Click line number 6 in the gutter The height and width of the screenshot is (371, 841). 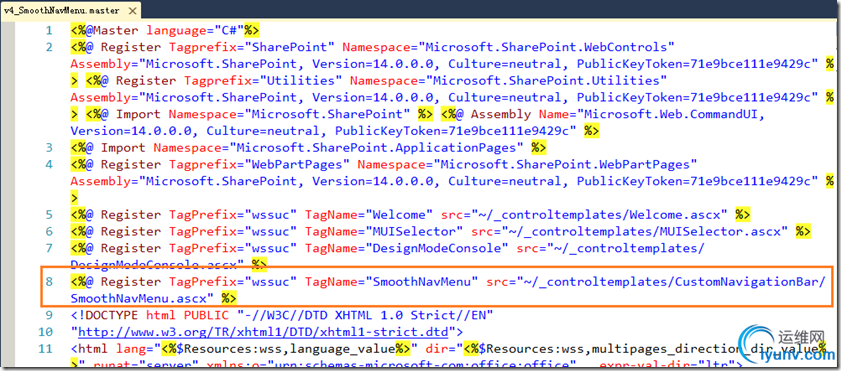tap(49, 231)
